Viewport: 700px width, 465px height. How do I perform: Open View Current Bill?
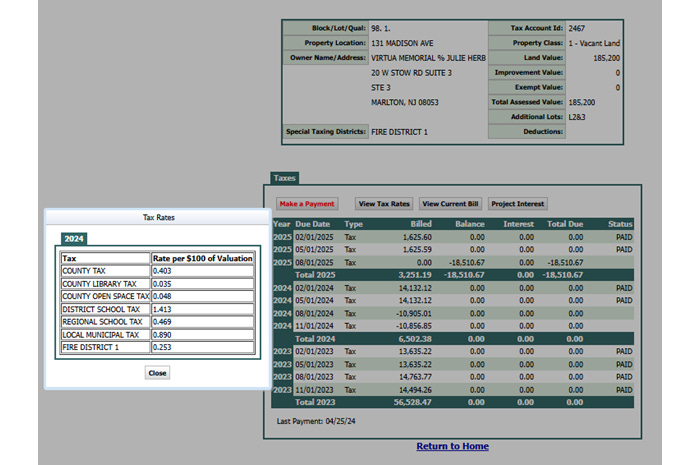(450, 204)
